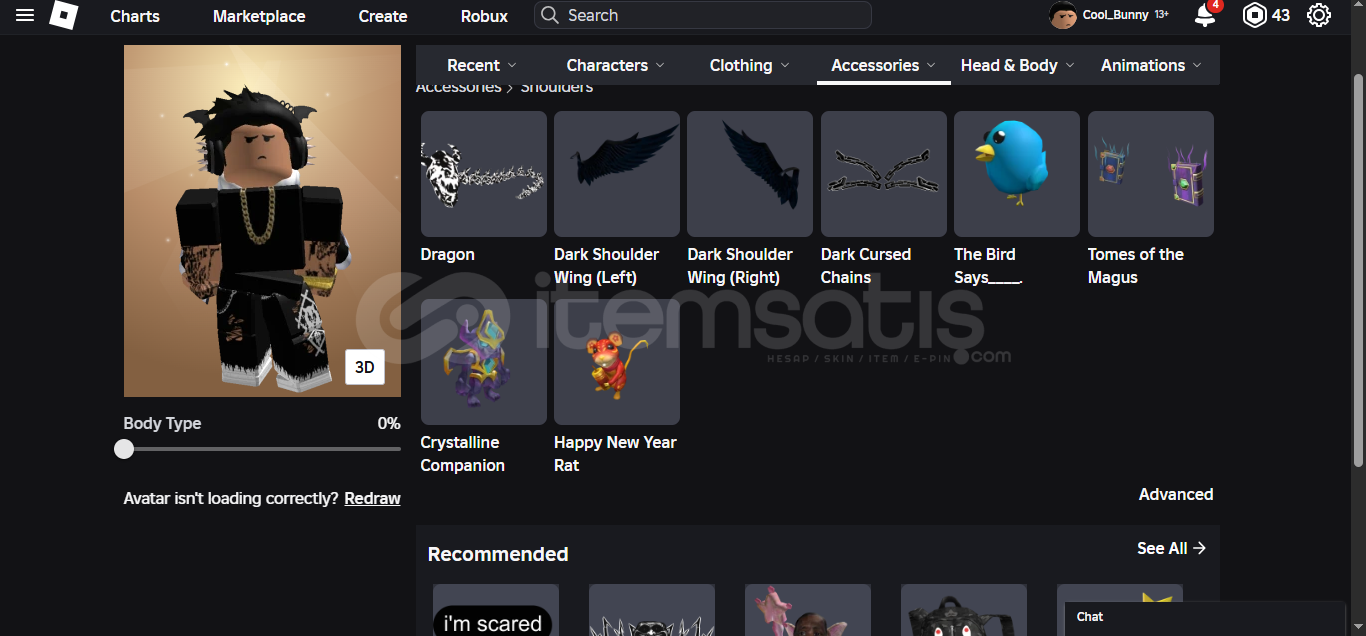Adjust the Body Type slider handle

point(124,449)
